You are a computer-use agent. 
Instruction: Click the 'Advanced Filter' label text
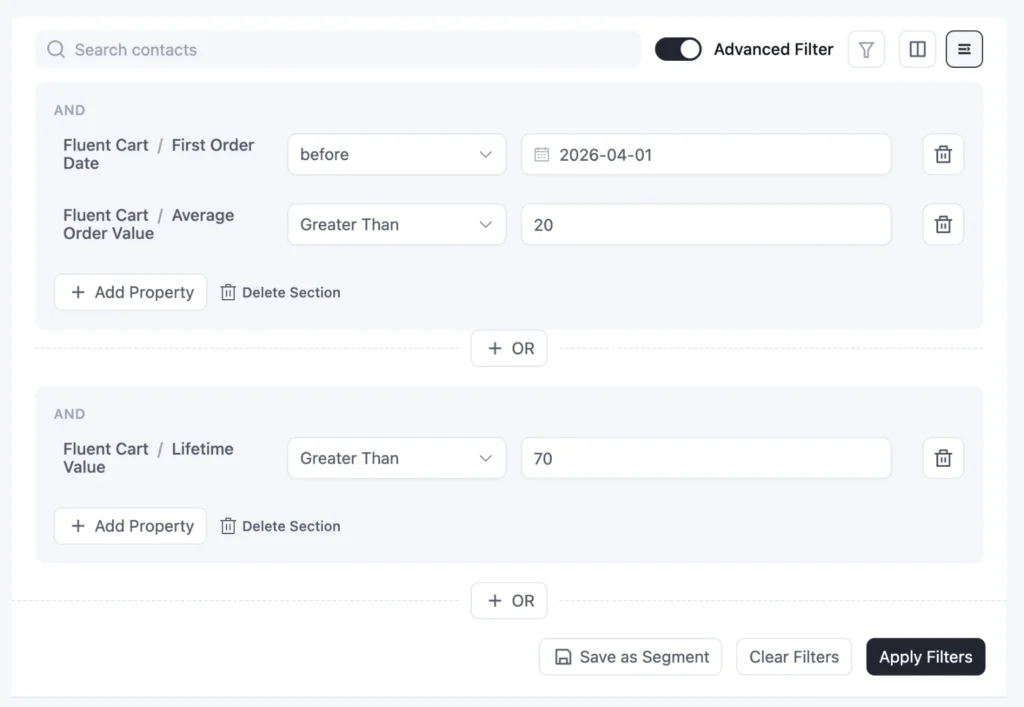[x=773, y=50]
